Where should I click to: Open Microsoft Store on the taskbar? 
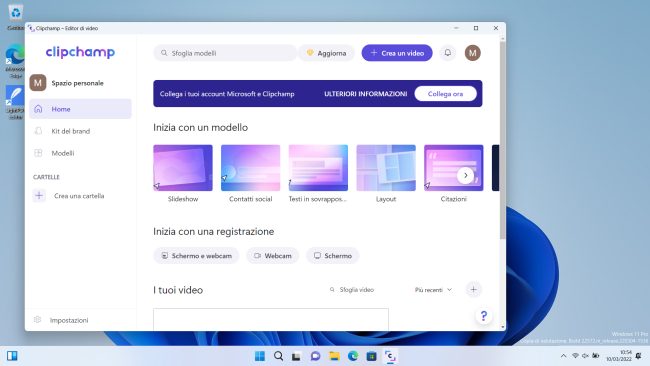(371, 356)
